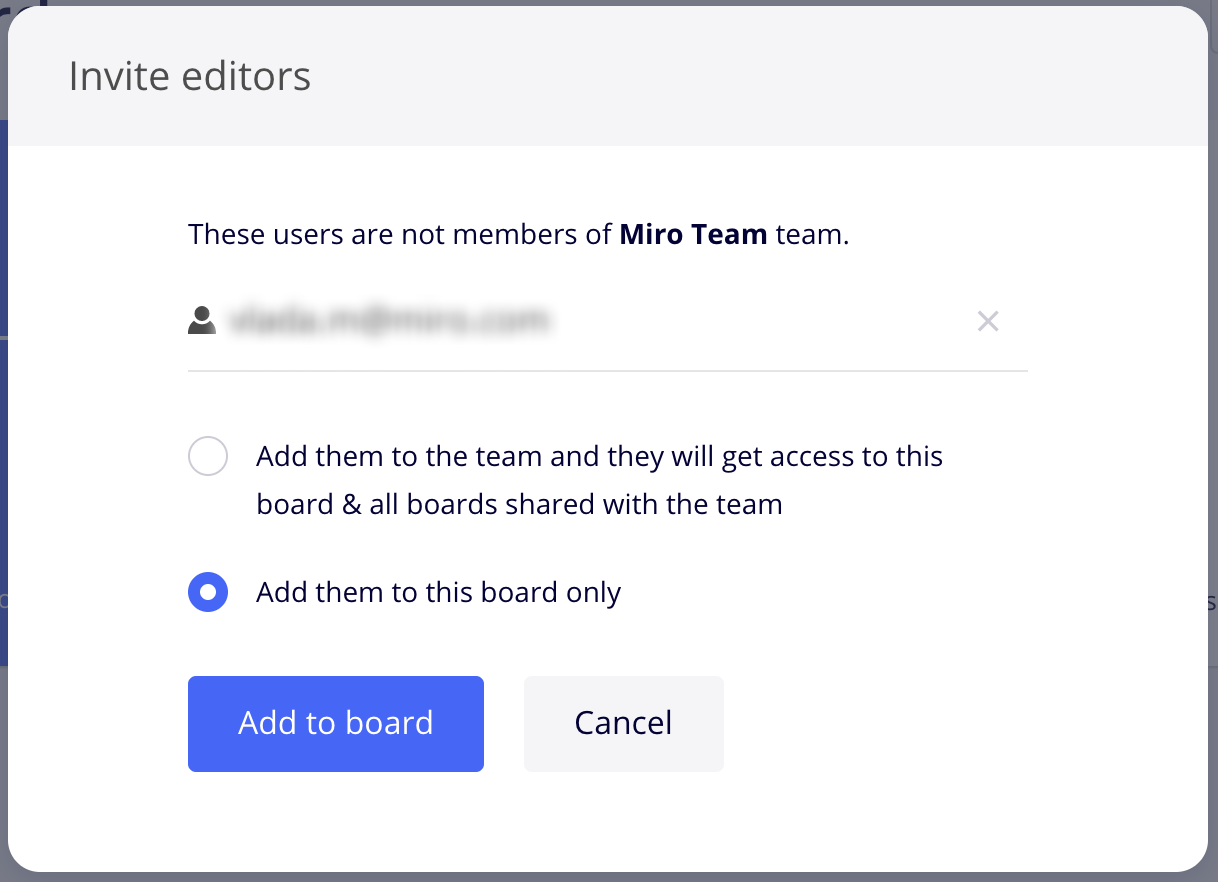Viewport: 1218px width, 882px height.
Task: Click the dimmed strip below the dialog
Action: (608, 877)
